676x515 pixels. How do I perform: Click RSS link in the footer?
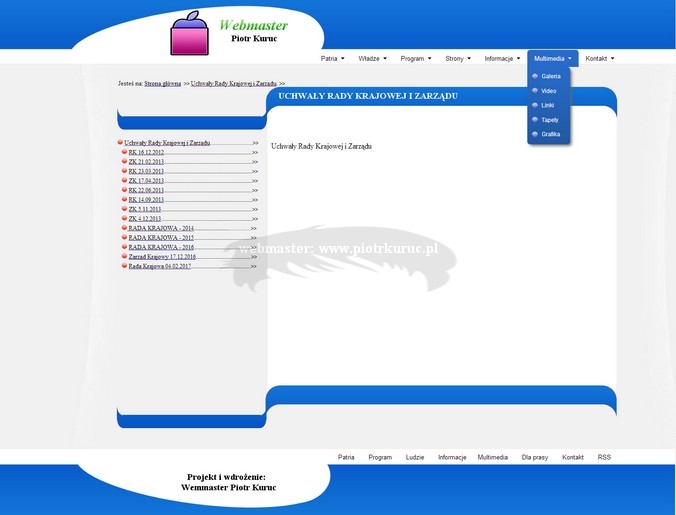[x=604, y=457]
